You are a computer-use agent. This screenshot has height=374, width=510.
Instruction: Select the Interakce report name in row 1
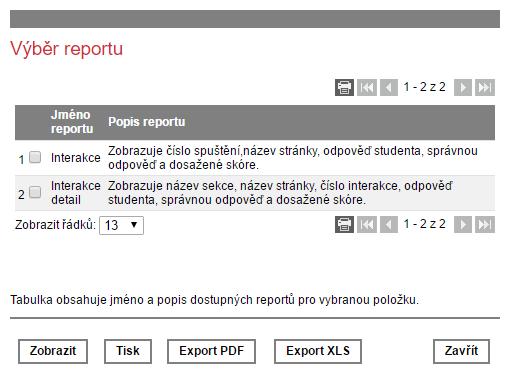pyautogui.click(x=76, y=158)
